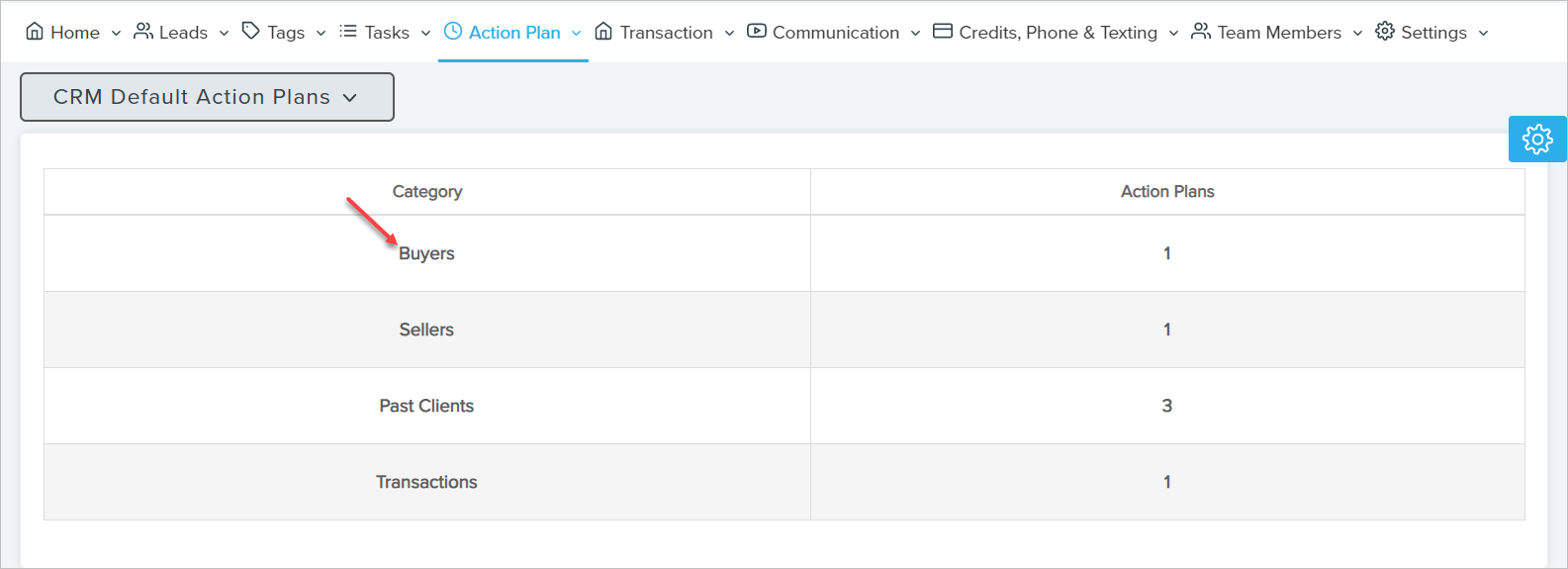The width and height of the screenshot is (1568, 569).
Task: Expand the Transaction menu chevron
Action: (729, 34)
